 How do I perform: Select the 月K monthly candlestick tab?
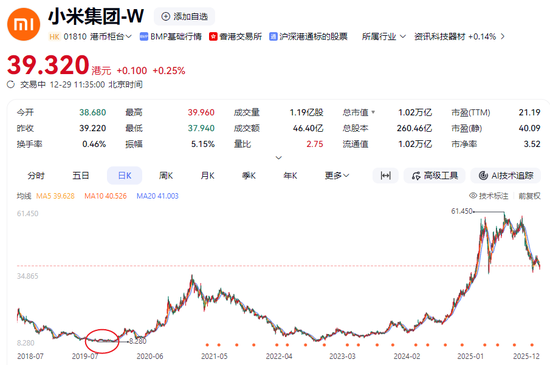point(207,176)
